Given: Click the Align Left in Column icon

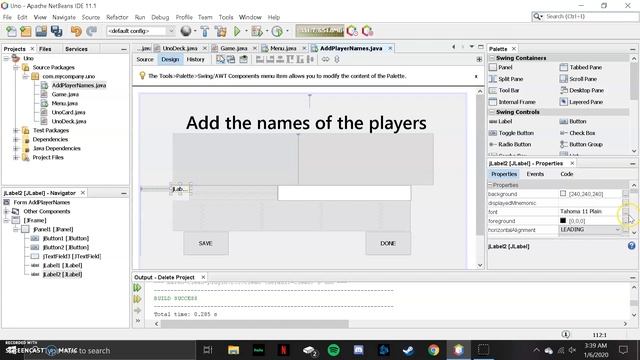Looking at the screenshot, I should tap(260, 60).
